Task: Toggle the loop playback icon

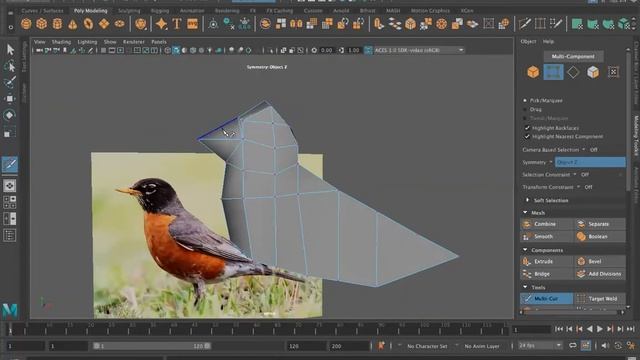Action: coord(573,346)
